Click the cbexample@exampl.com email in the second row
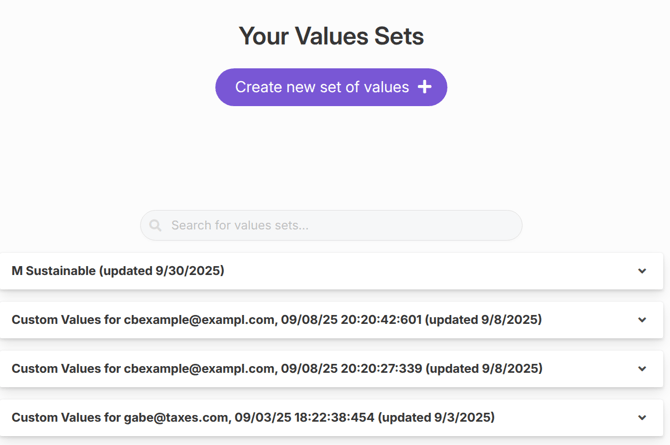 pos(199,320)
